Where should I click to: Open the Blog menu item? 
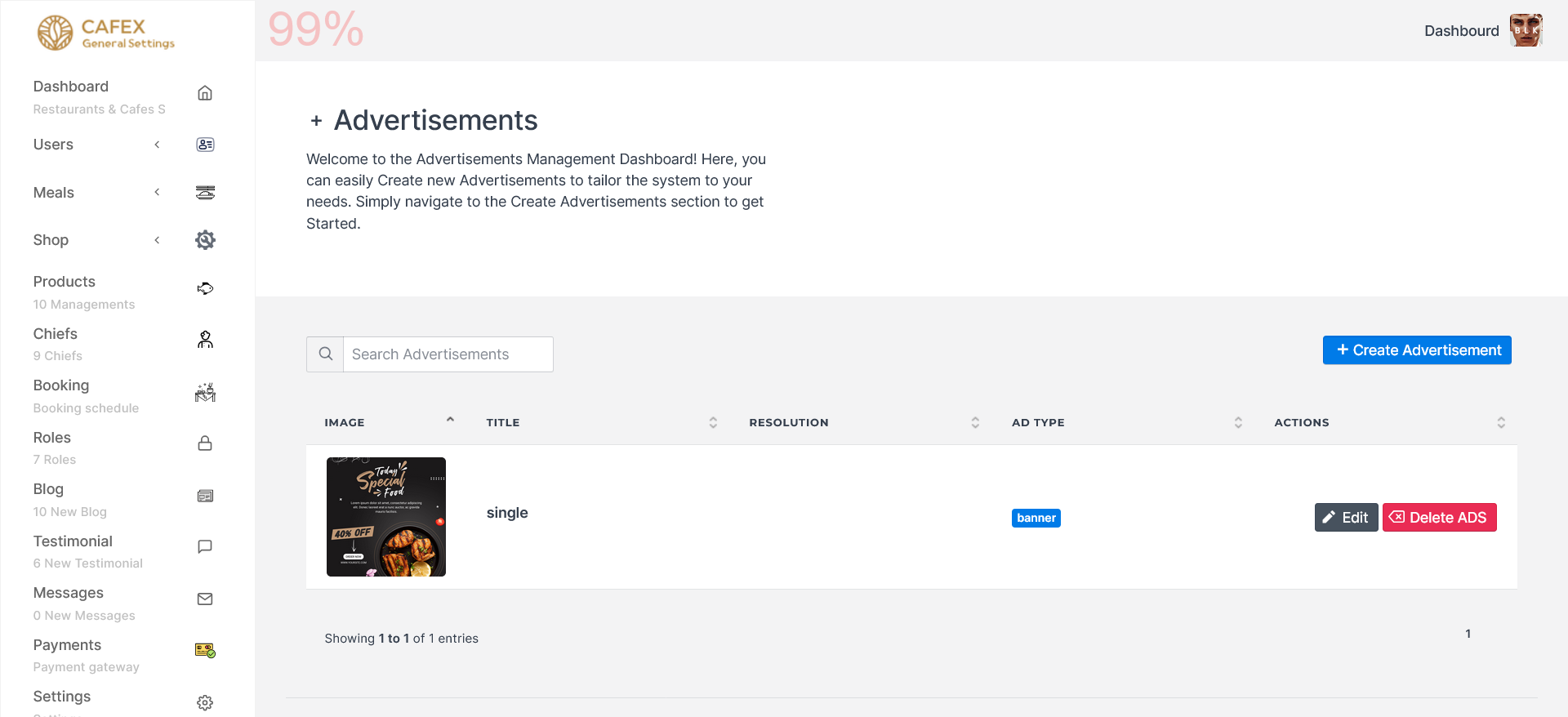point(48,489)
